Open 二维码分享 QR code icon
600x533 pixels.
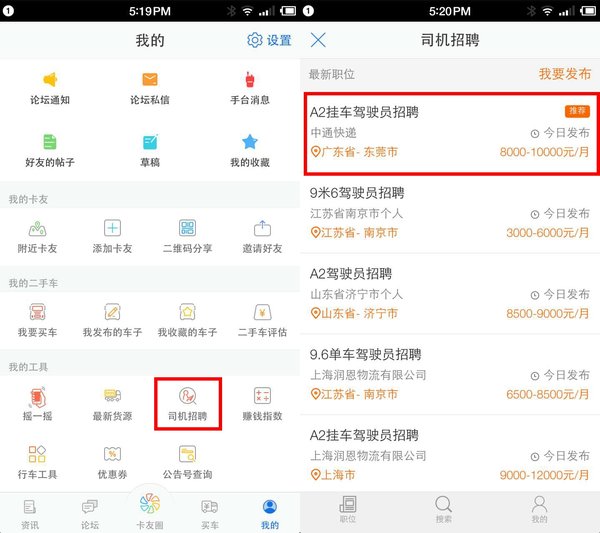[187, 229]
